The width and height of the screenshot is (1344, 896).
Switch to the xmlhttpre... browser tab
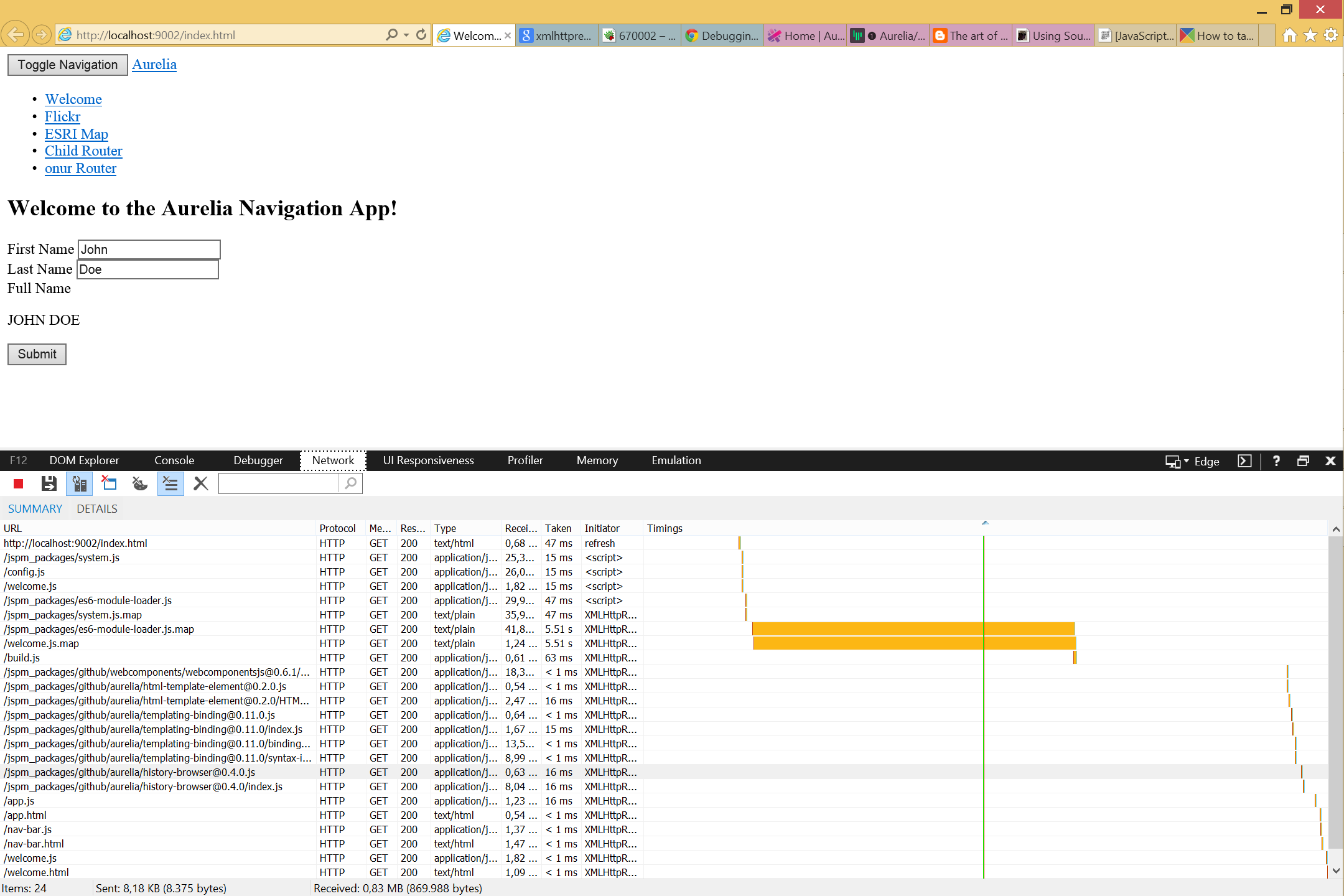pos(558,35)
